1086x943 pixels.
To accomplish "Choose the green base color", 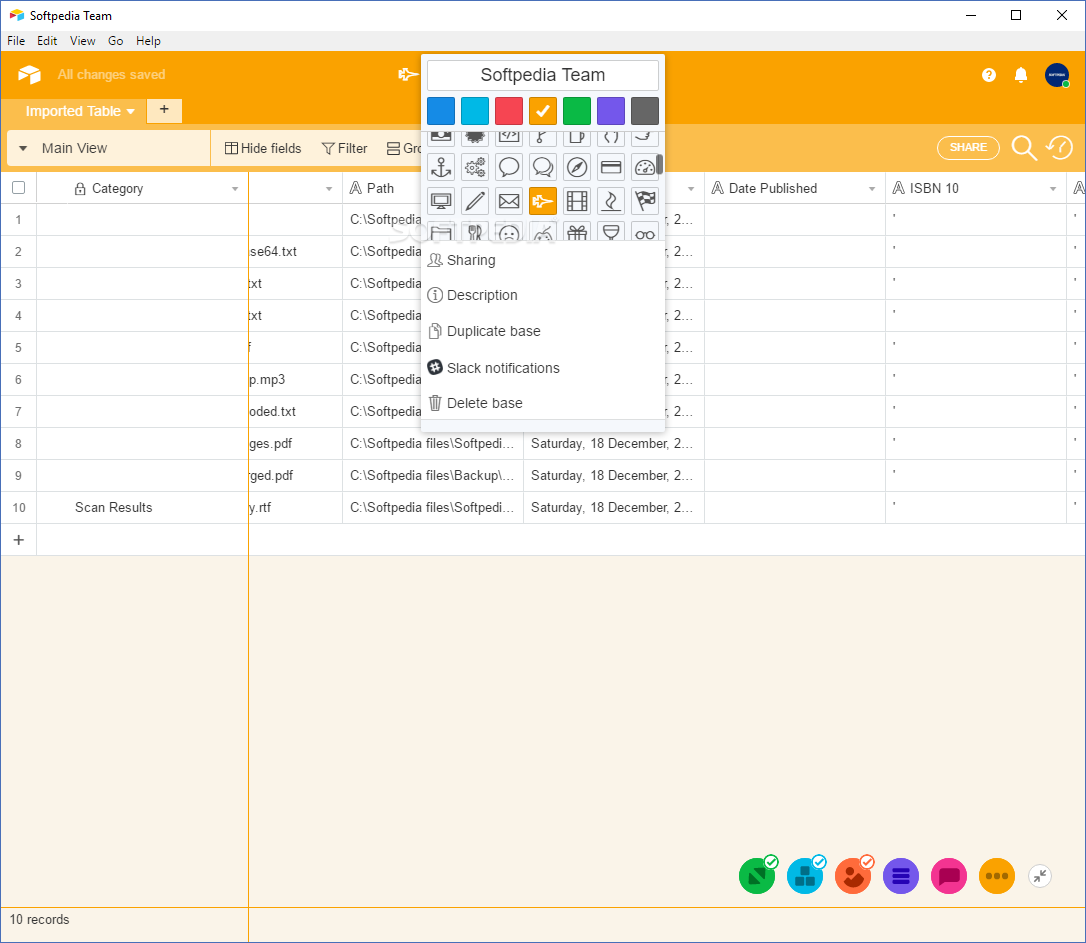I will 577,111.
